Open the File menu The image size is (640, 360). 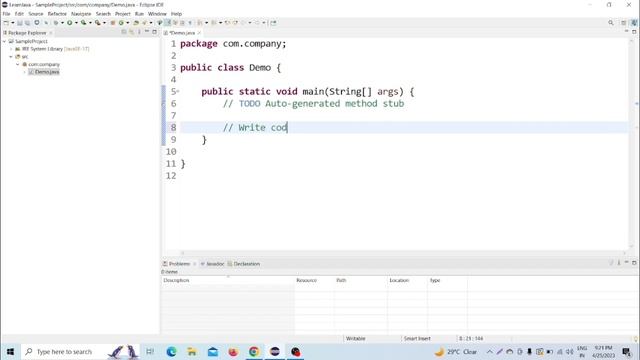[x=7, y=14]
